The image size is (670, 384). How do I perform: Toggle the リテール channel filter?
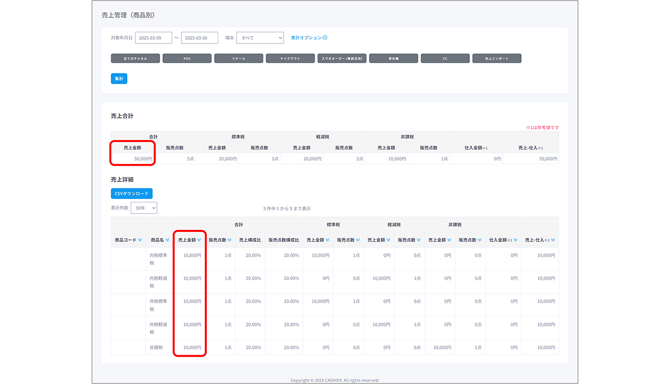pyautogui.click(x=238, y=59)
